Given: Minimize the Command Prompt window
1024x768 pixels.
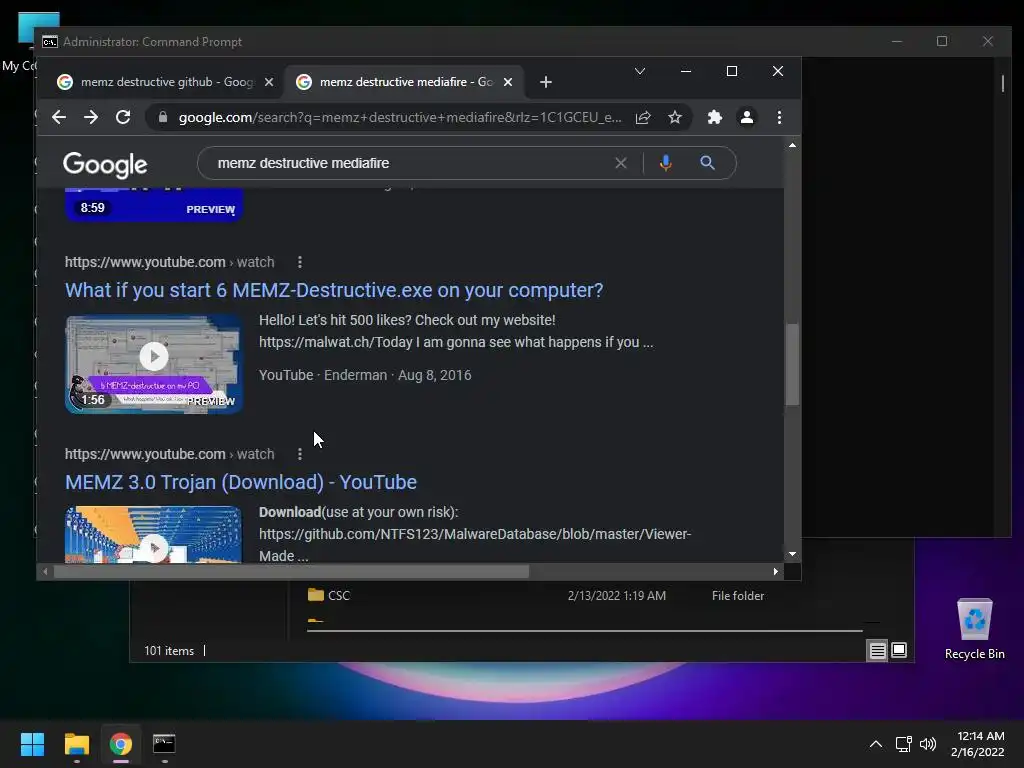Looking at the screenshot, I should pos(897,41).
